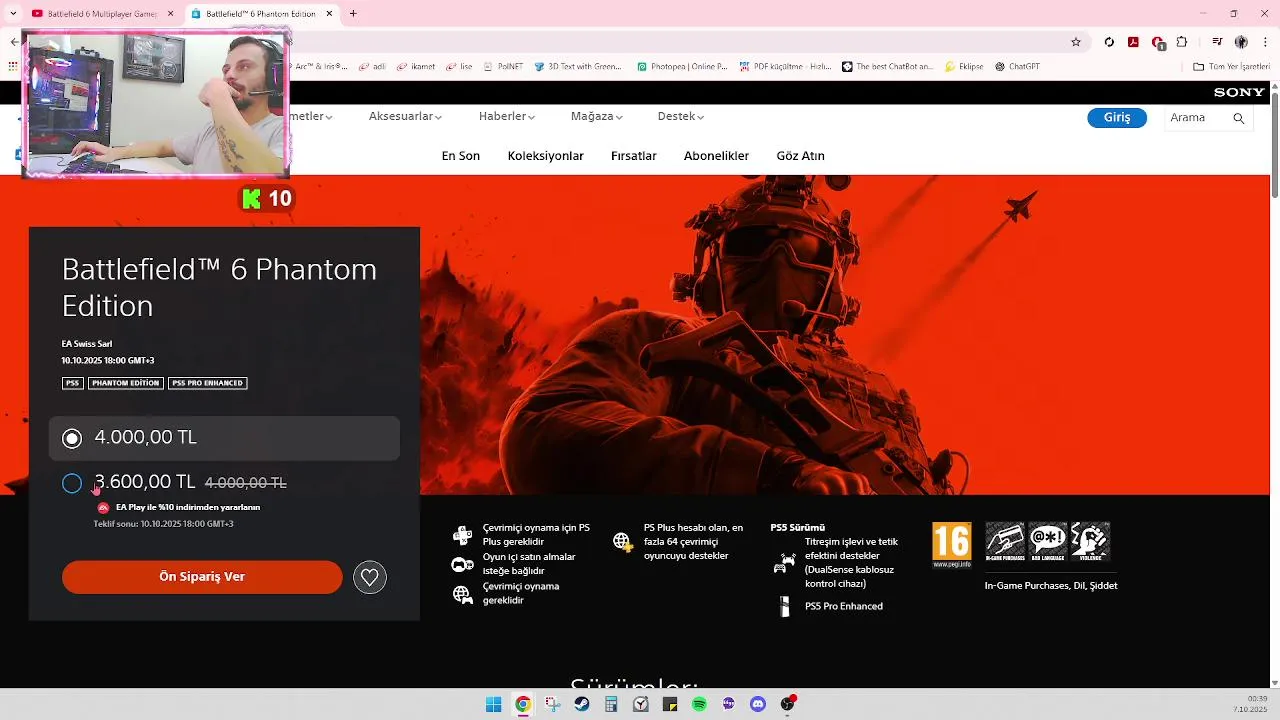Open the Snipping Tool from the taskbar
Viewport: 1280px width, 720px height.
552,704
